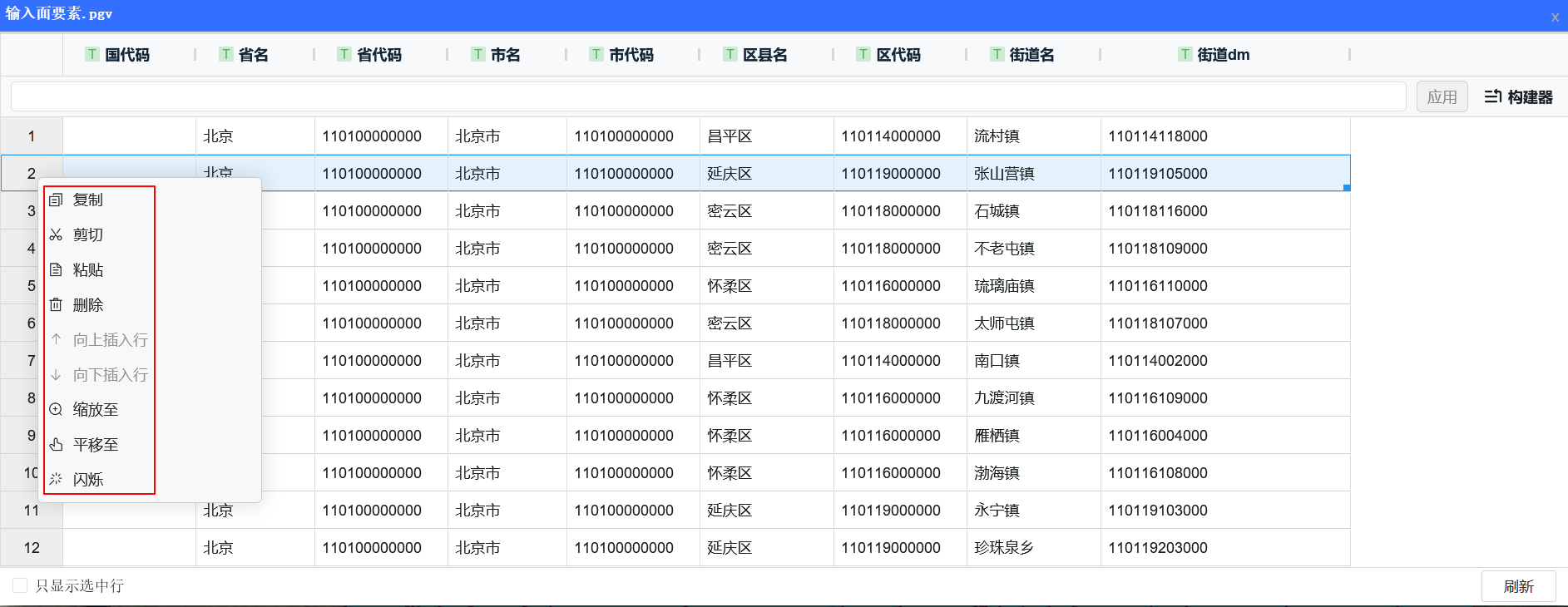
Task: Click the trash delete icon
Action: (x=56, y=304)
